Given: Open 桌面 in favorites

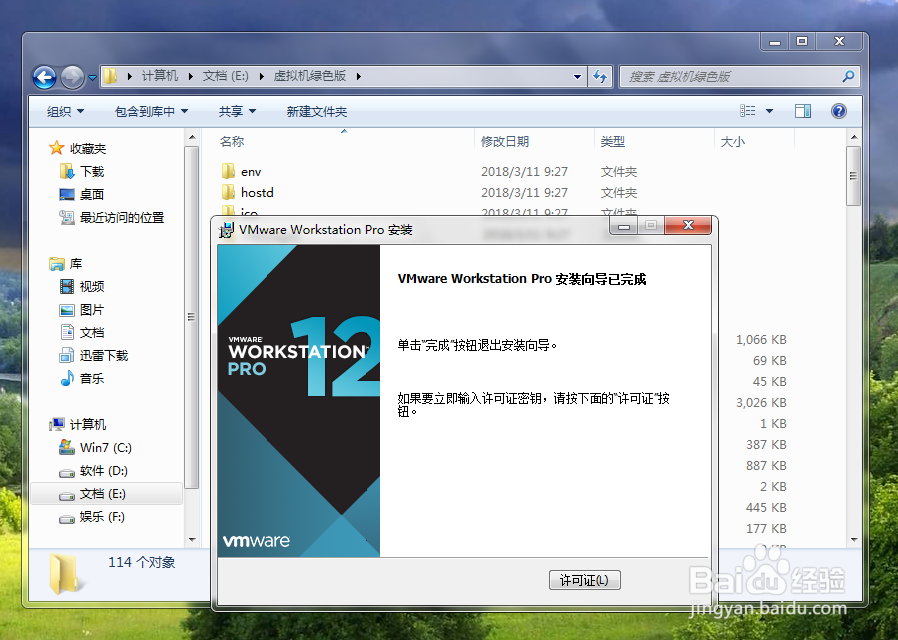Looking at the screenshot, I should [x=92, y=195].
